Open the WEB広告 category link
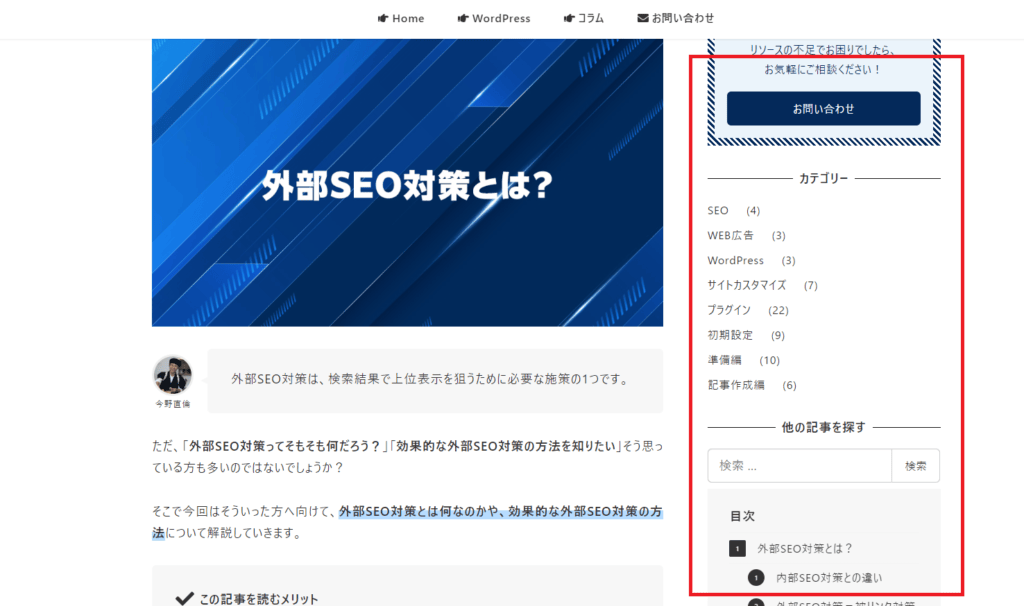 click(x=730, y=235)
